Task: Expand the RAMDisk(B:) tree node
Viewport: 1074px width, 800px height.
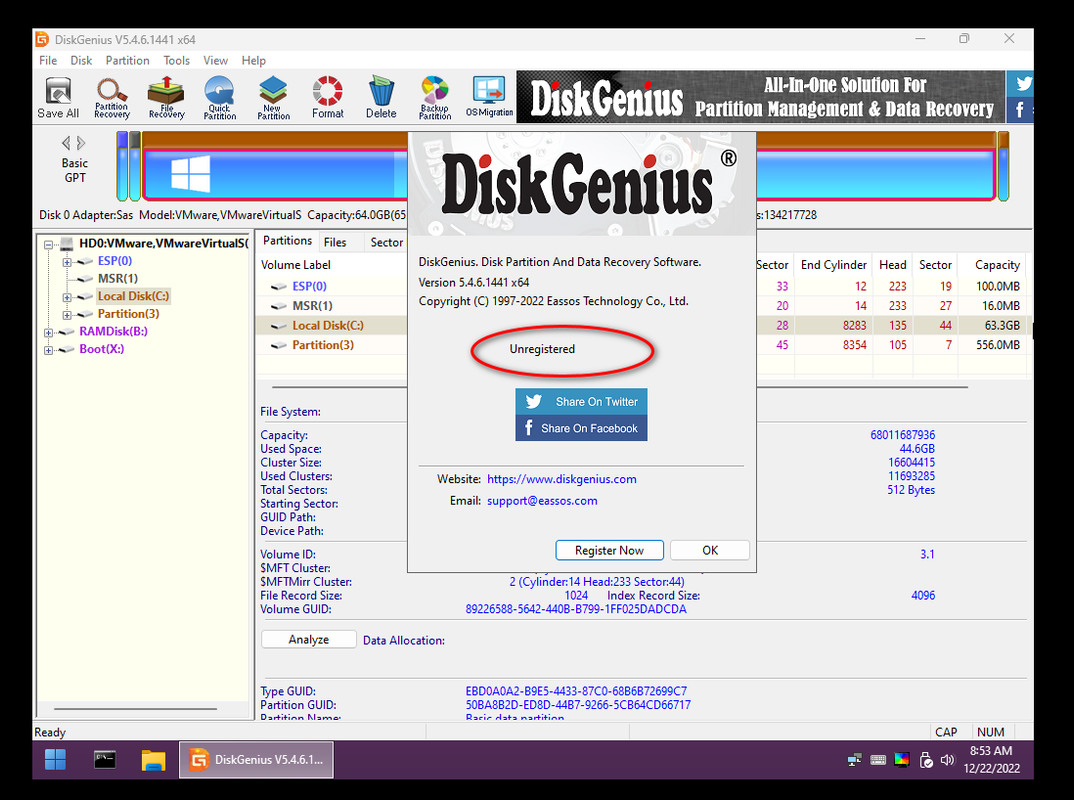Action: tap(48, 332)
